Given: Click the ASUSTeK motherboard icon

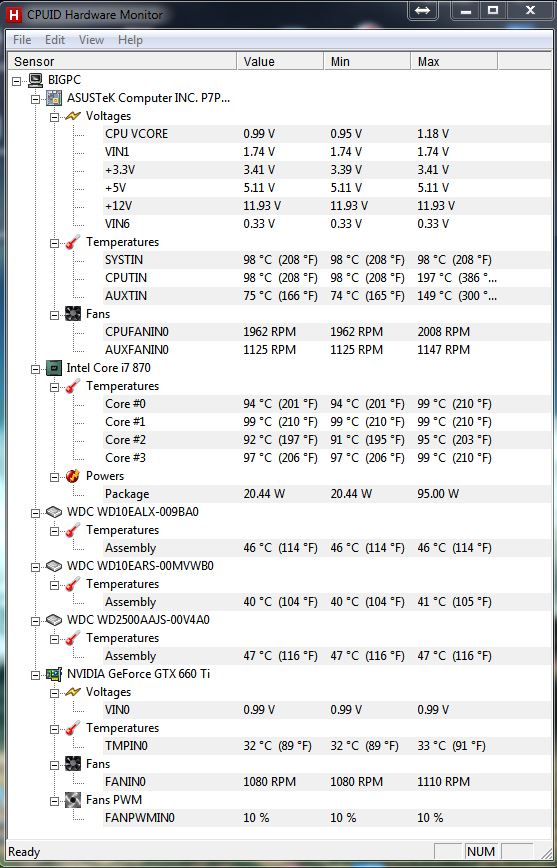Looking at the screenshot, I should pyautogui.click(x=54, y=99).
